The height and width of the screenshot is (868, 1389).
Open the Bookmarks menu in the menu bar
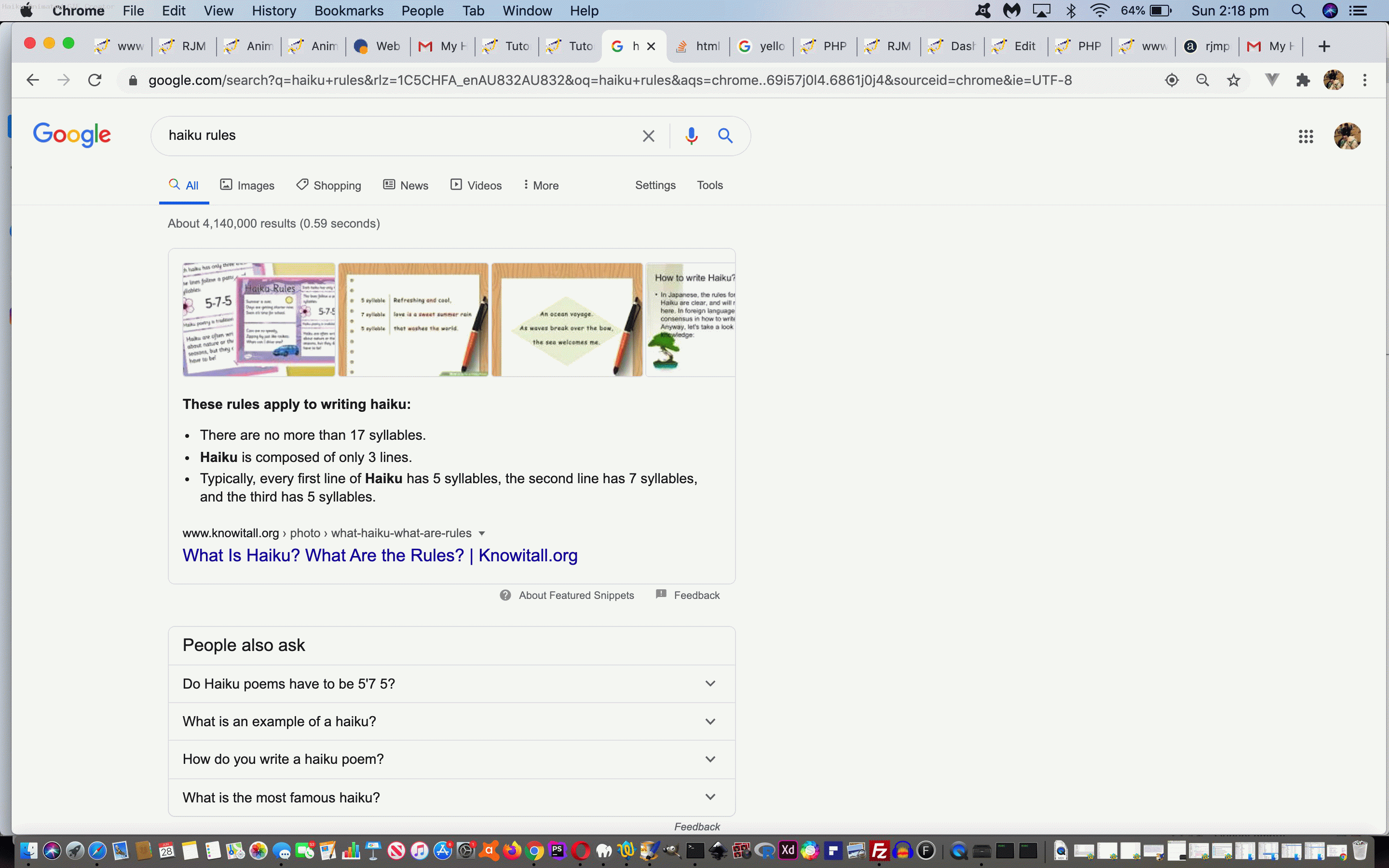click(349, 11)
